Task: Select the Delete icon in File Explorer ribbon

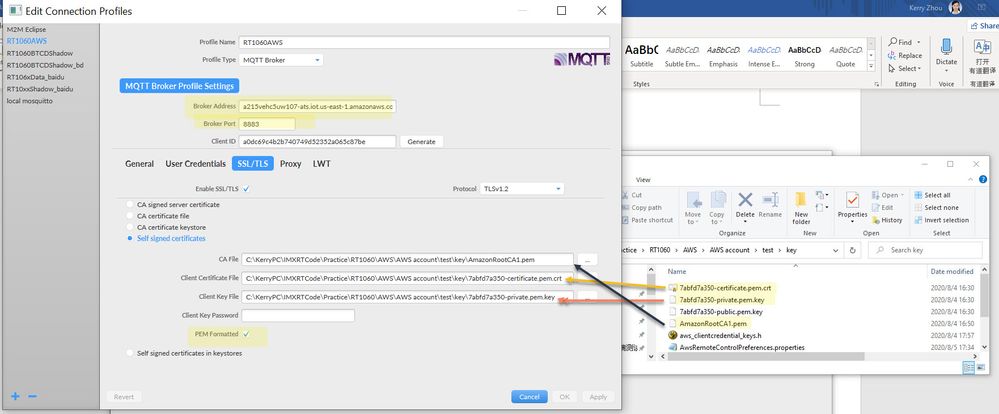Action: click(745, 206)
